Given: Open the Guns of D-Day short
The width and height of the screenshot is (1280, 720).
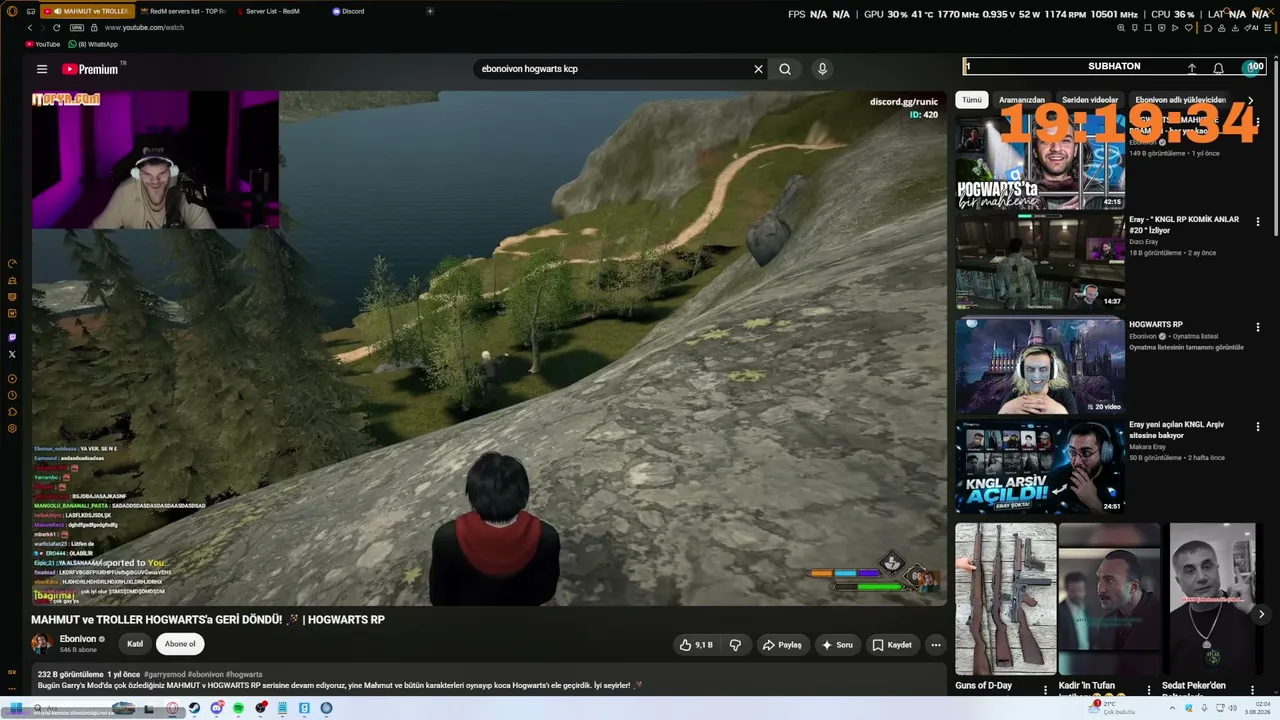Looking at the screenshot, I should click(x=1005, y=598).
